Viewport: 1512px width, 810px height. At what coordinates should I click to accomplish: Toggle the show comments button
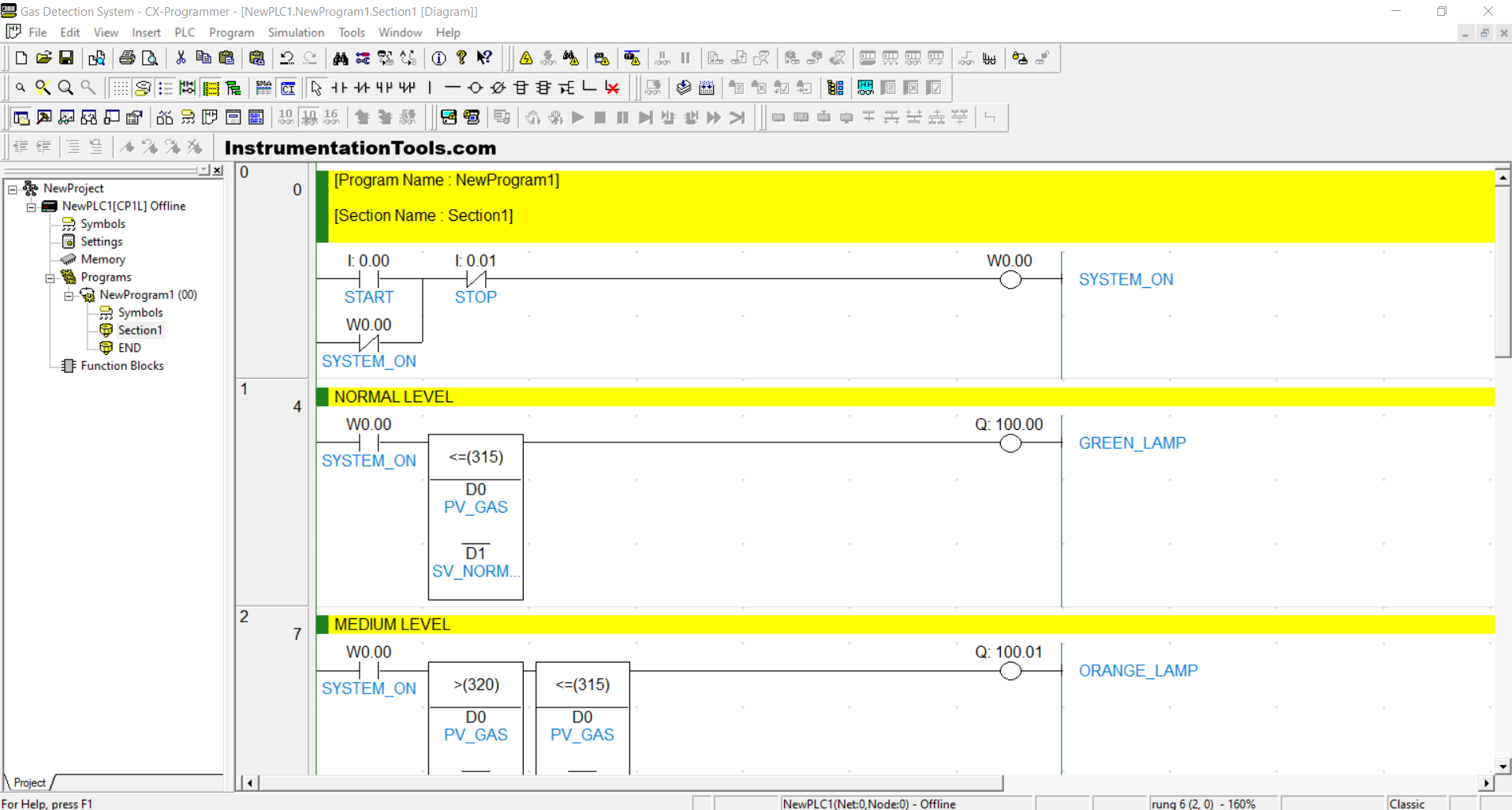coord(143,88)
